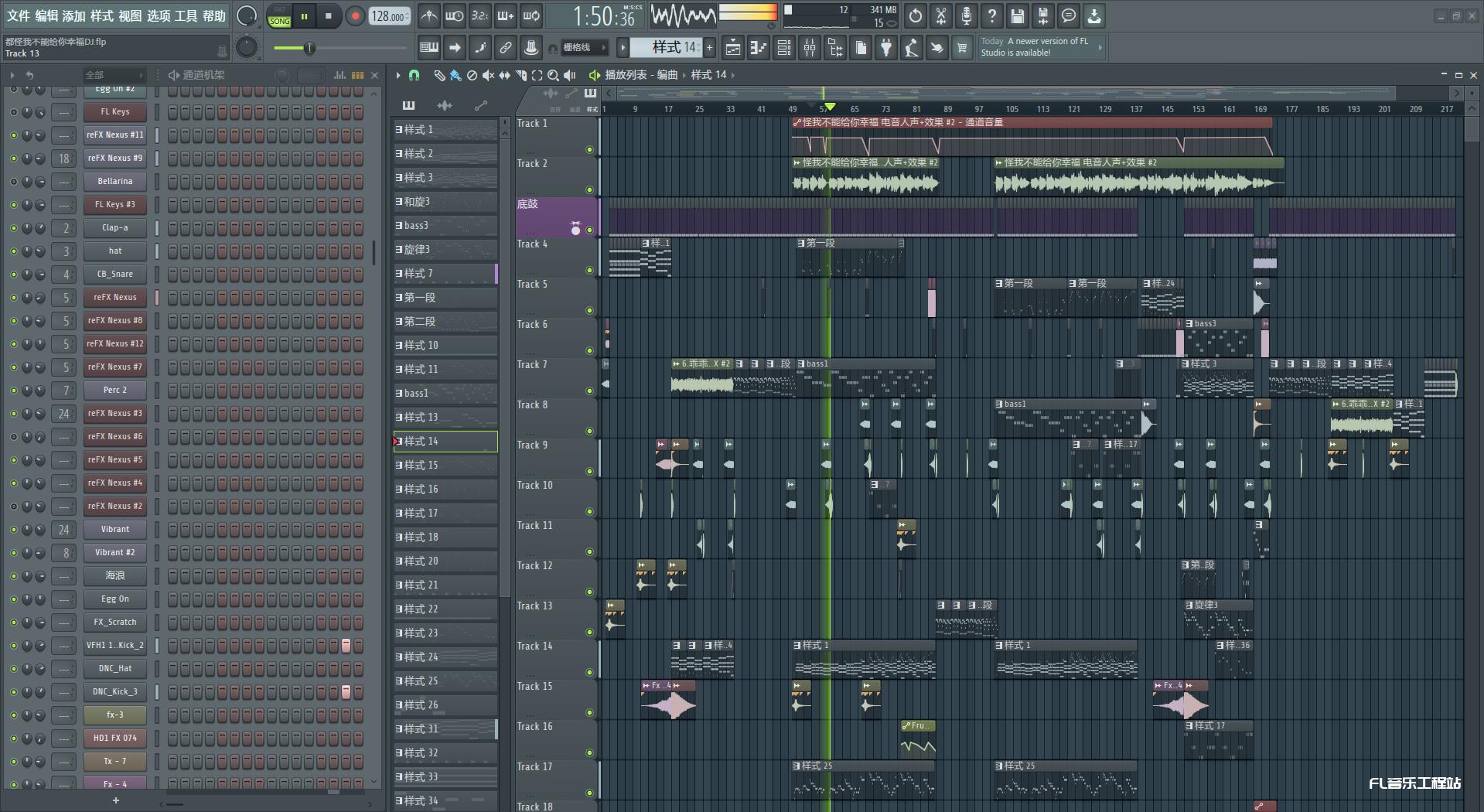Image resolution: width=1484 pixels, height=812 pixels.
Task: Open the piano roll icon
Action: (758, 48)
